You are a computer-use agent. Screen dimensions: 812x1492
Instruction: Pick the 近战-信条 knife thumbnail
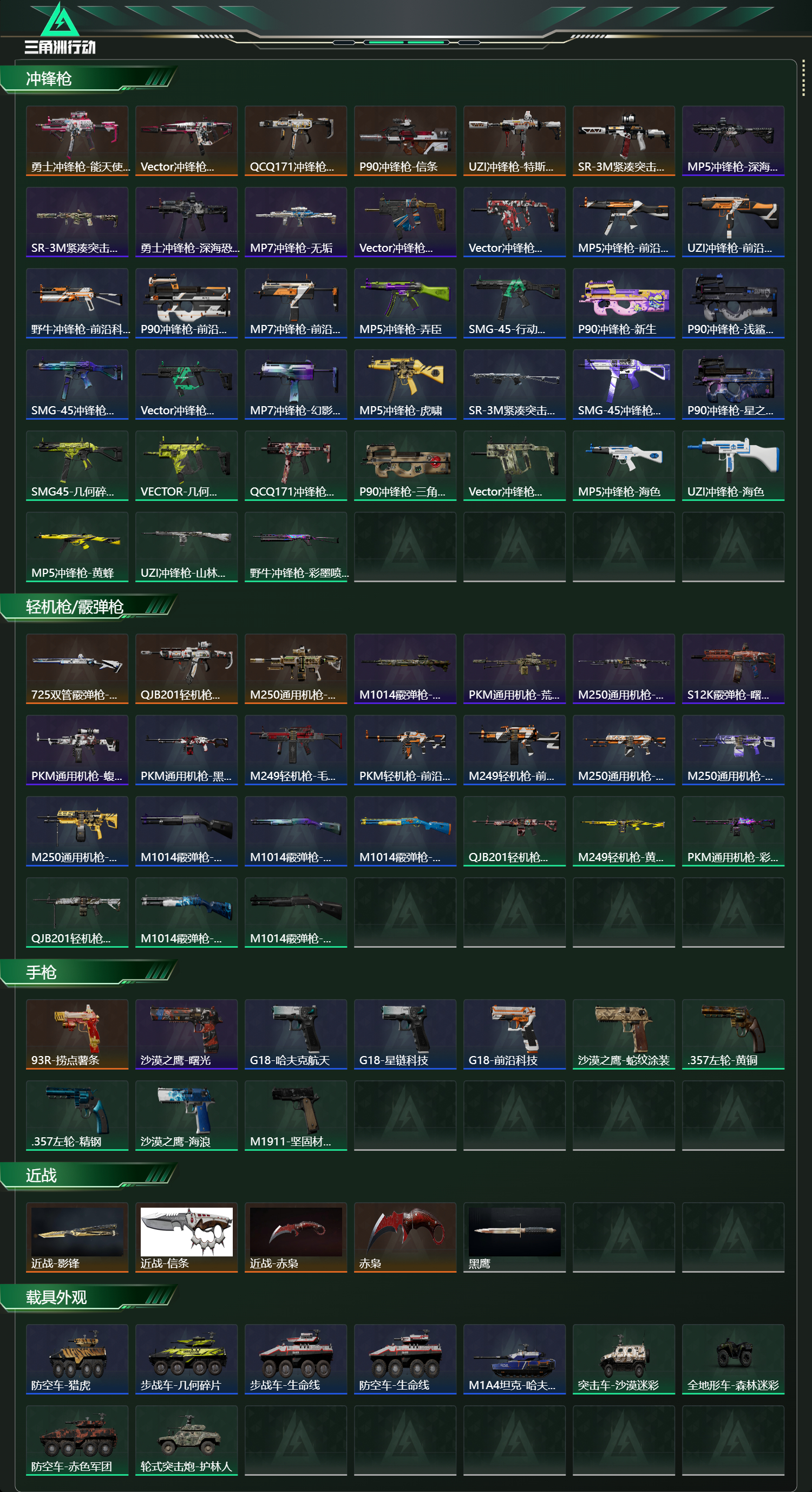point(186,1236)
